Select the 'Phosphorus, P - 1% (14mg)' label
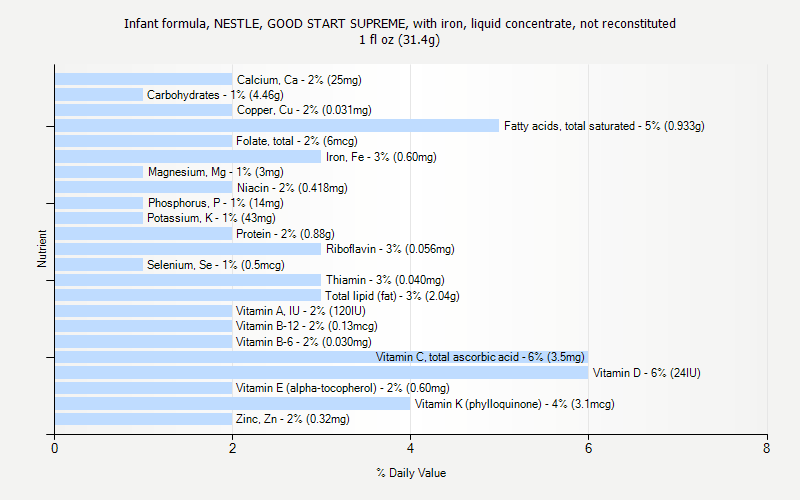The image size is (800, 500). tap(216, 203)
